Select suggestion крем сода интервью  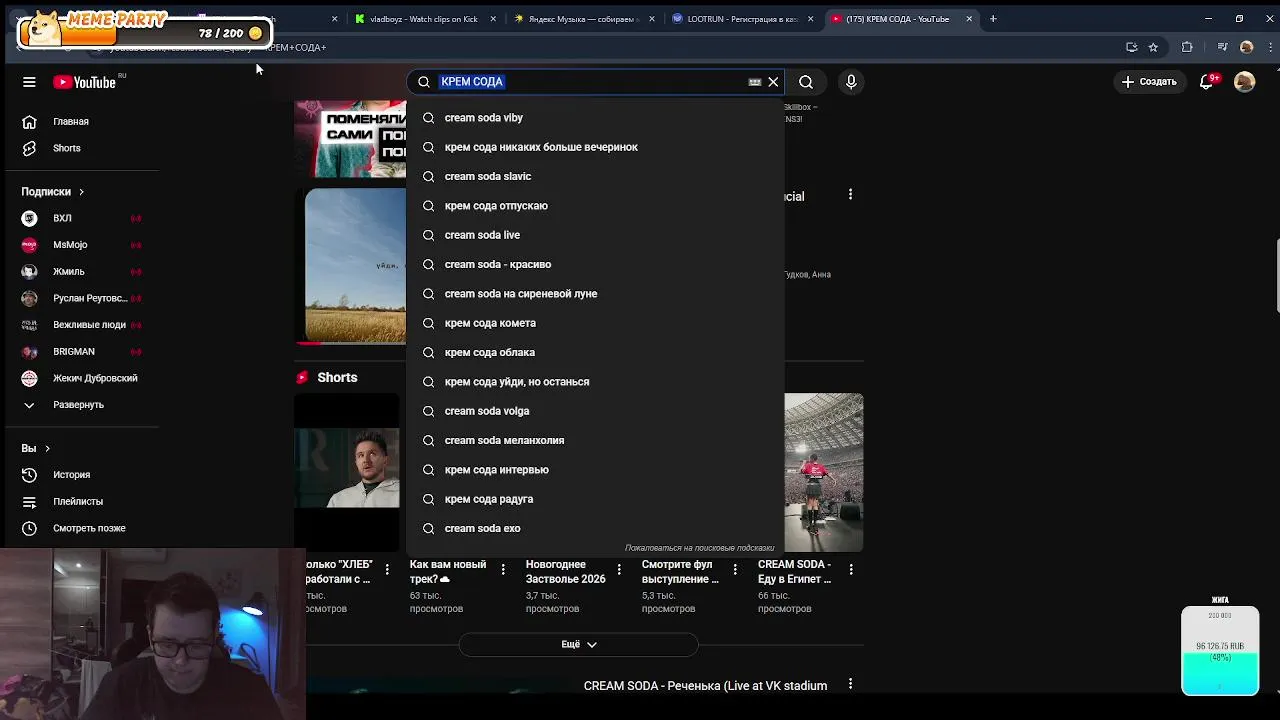click(x=595, y=470)
